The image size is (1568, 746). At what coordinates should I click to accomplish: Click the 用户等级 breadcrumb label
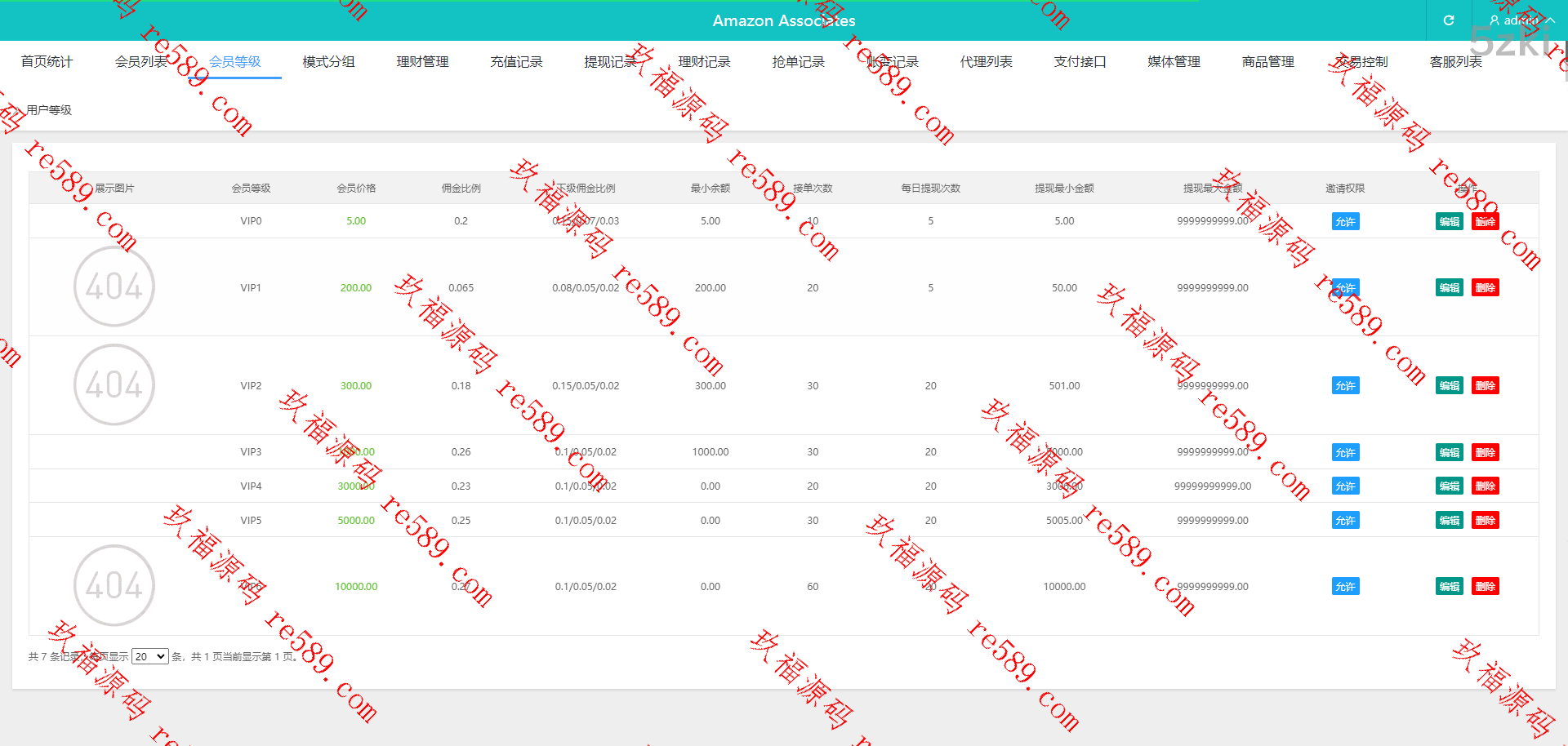(49, 109)
